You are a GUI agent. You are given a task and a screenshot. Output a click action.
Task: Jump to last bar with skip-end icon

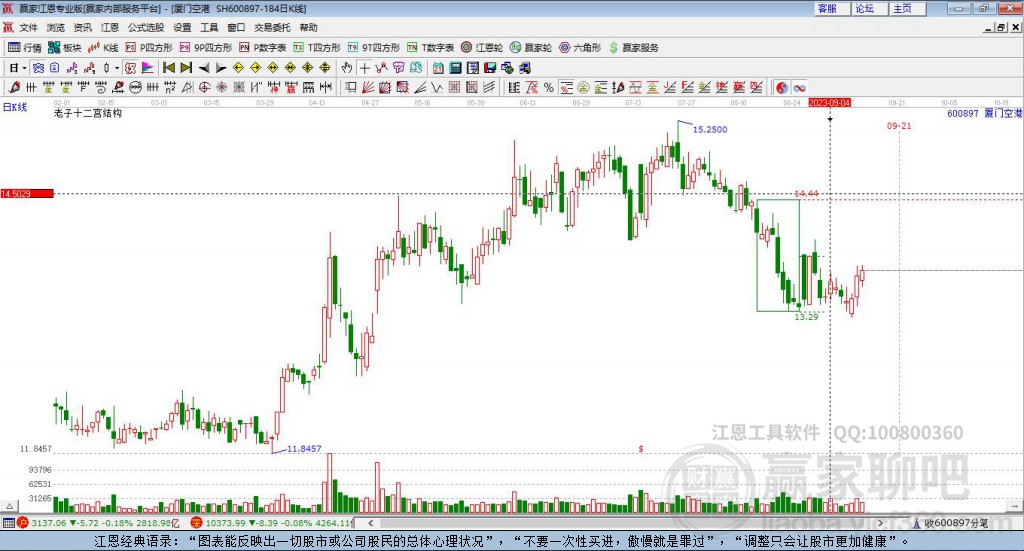[186, 68]
